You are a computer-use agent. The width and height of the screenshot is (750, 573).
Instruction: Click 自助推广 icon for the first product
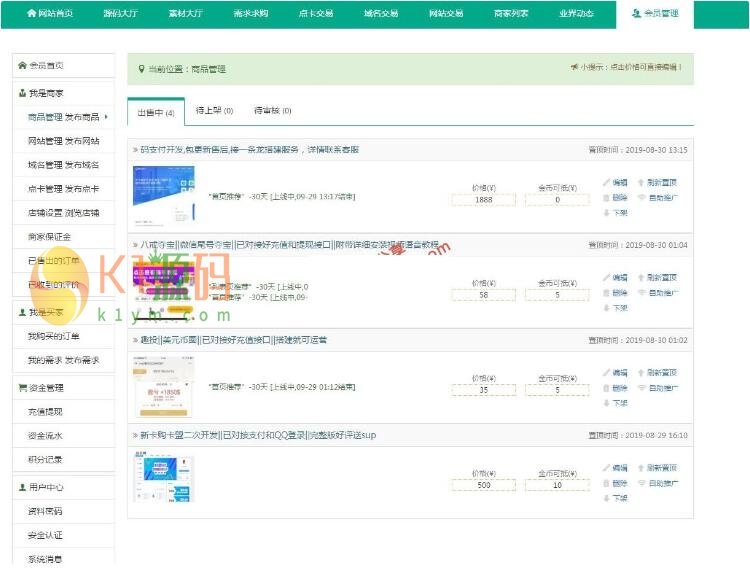[641, 198]
